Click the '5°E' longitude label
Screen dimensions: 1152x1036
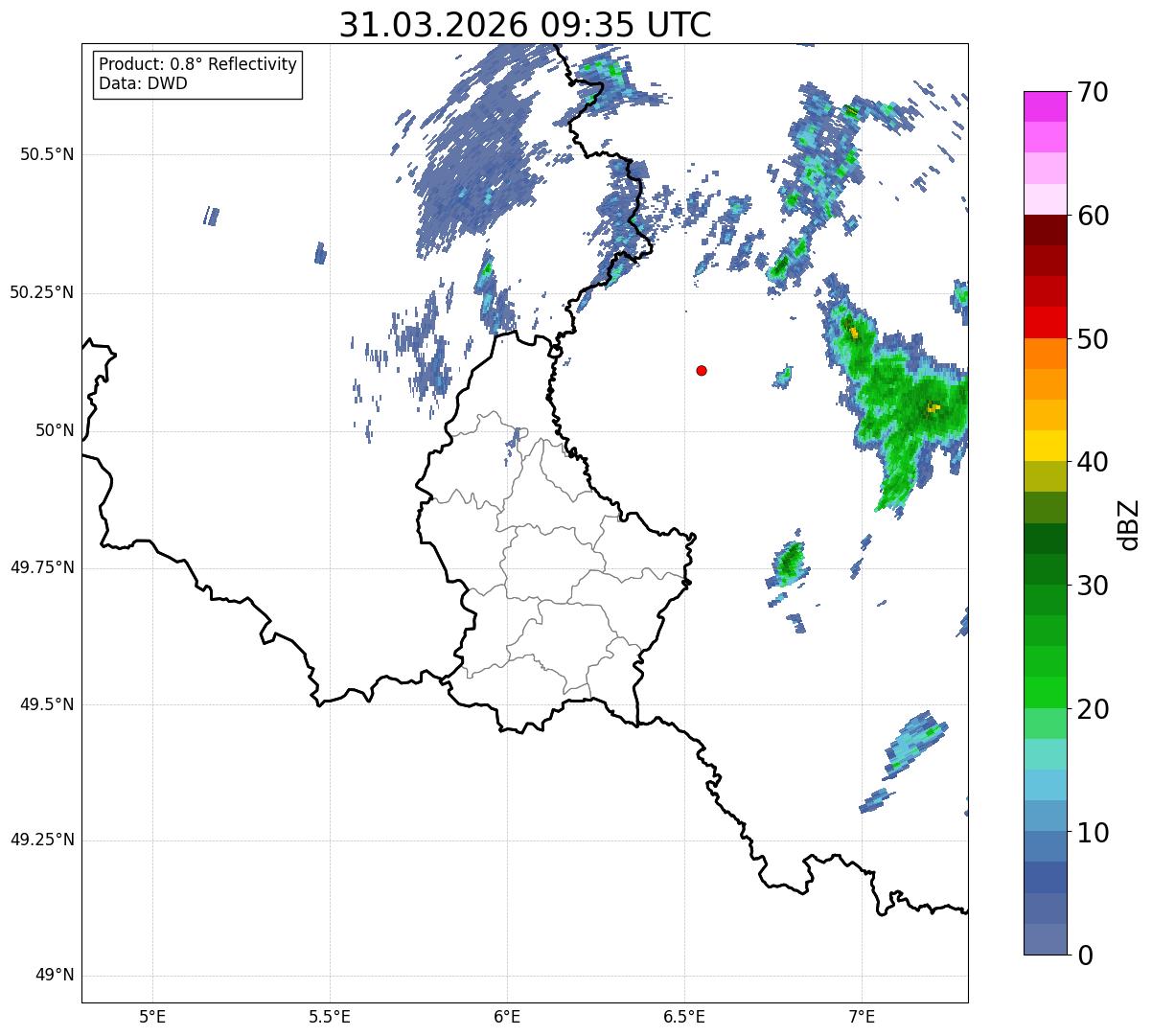click(x=152, y=1016)
